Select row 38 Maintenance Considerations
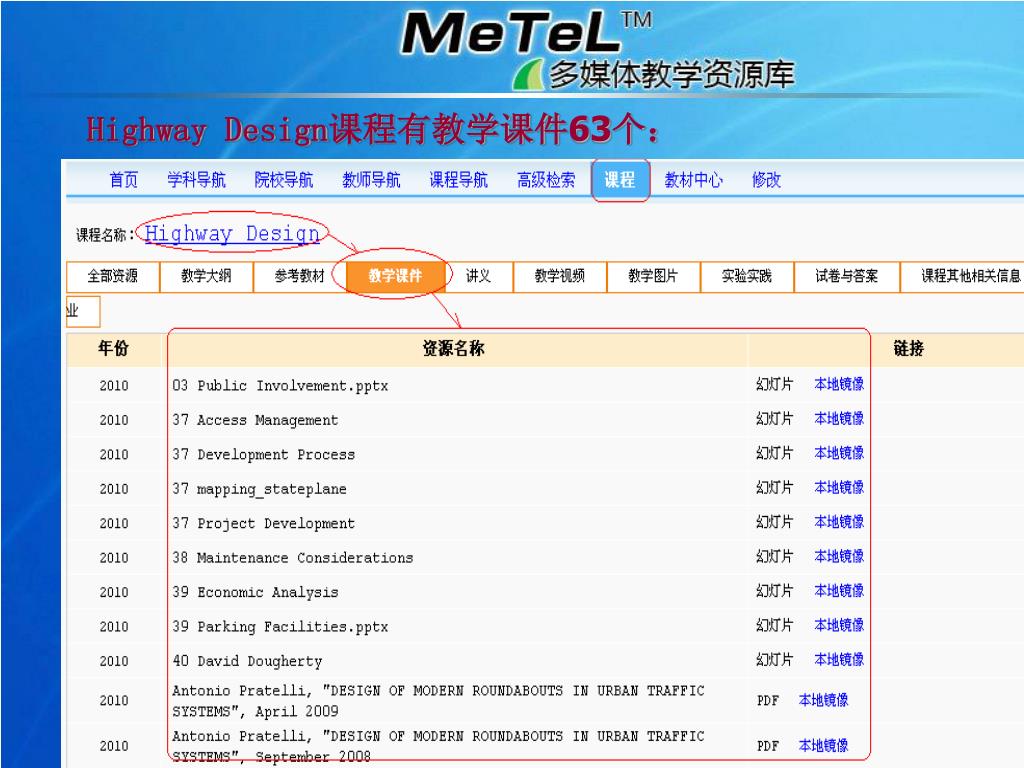This screenshot has width=1024, height=768. pyautogui.click(x=293, y=558)
